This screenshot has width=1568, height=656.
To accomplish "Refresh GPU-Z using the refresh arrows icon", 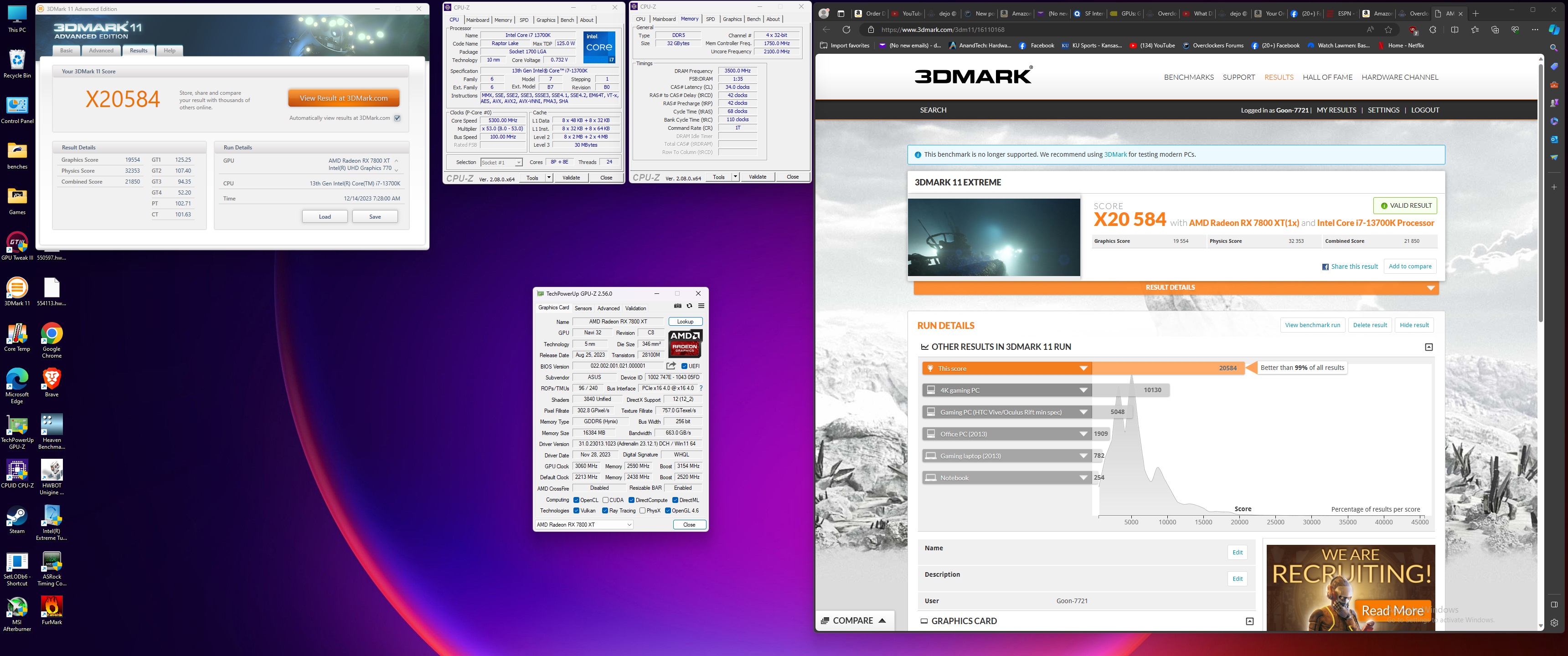I will pos(689,306).
